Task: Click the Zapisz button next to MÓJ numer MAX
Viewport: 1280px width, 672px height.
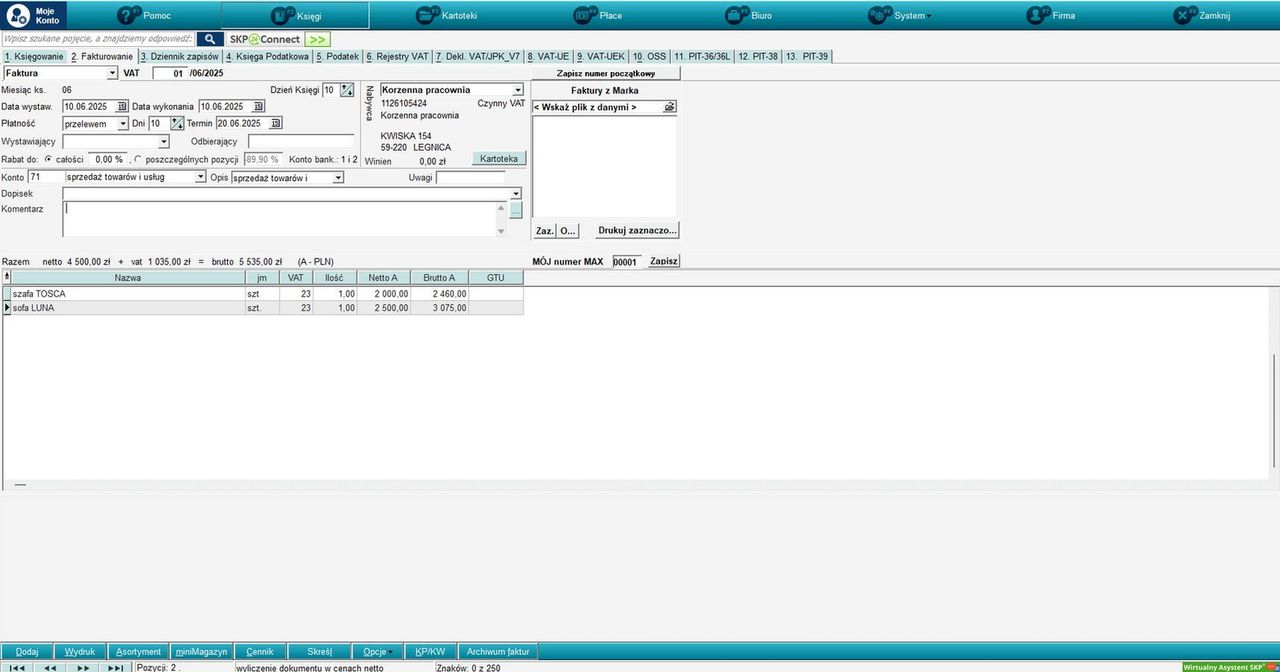Action: point(664,261)
